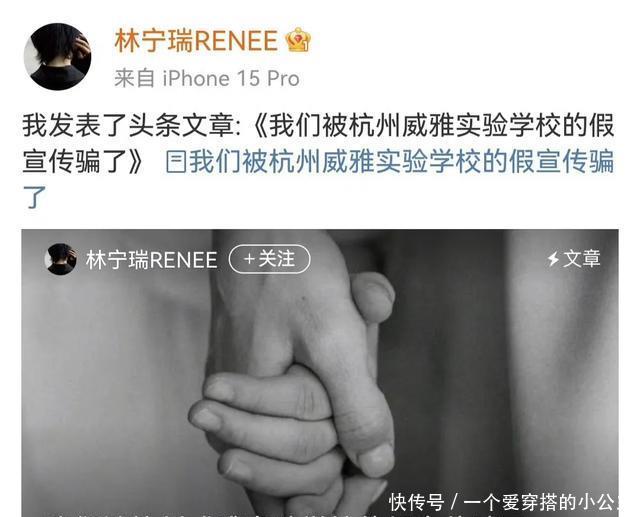Tap the plus sign in the 关注 pill
Image resolution: width=640 pixels, height=517 pixels.
point(249,259)
